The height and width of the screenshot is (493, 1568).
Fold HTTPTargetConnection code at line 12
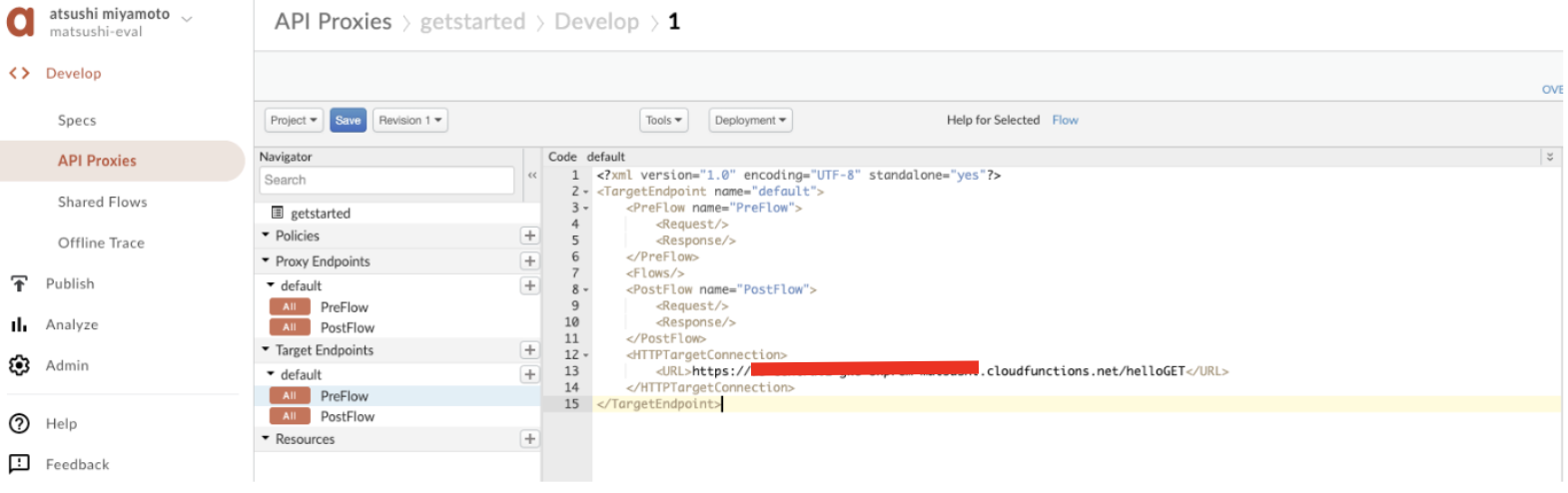click(x=586, y=355)
